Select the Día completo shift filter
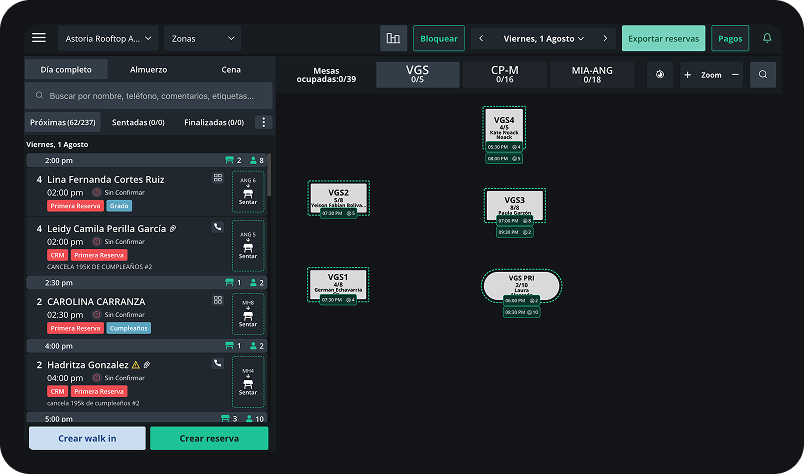 66,70
